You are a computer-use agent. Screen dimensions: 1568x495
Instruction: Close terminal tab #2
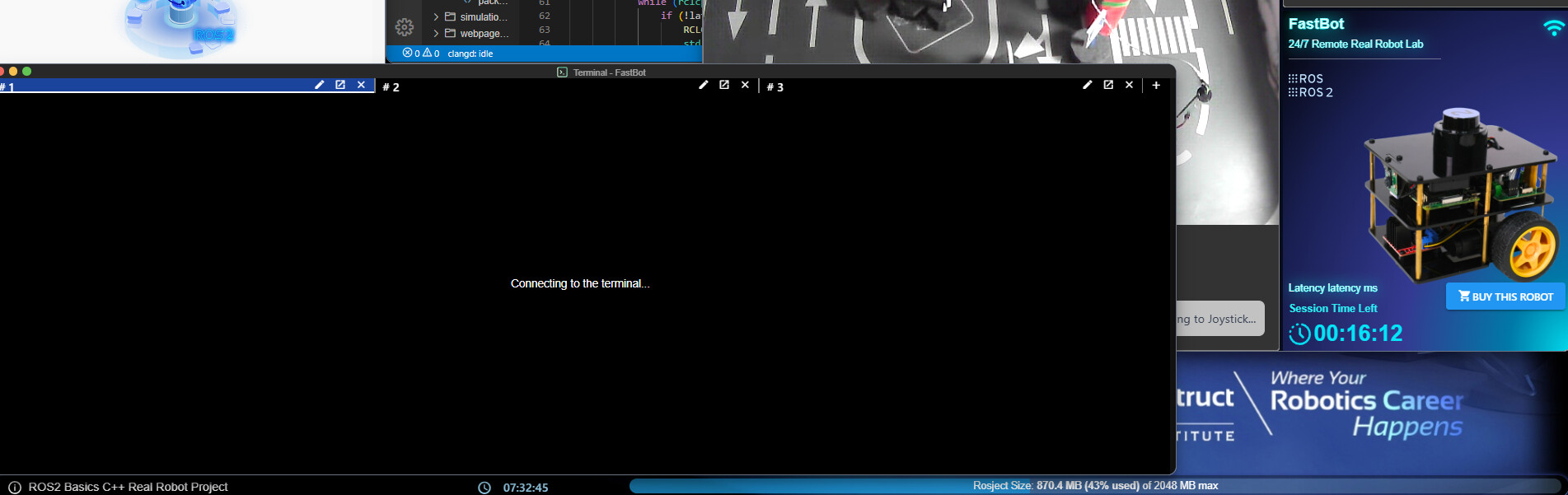(745, 85)
